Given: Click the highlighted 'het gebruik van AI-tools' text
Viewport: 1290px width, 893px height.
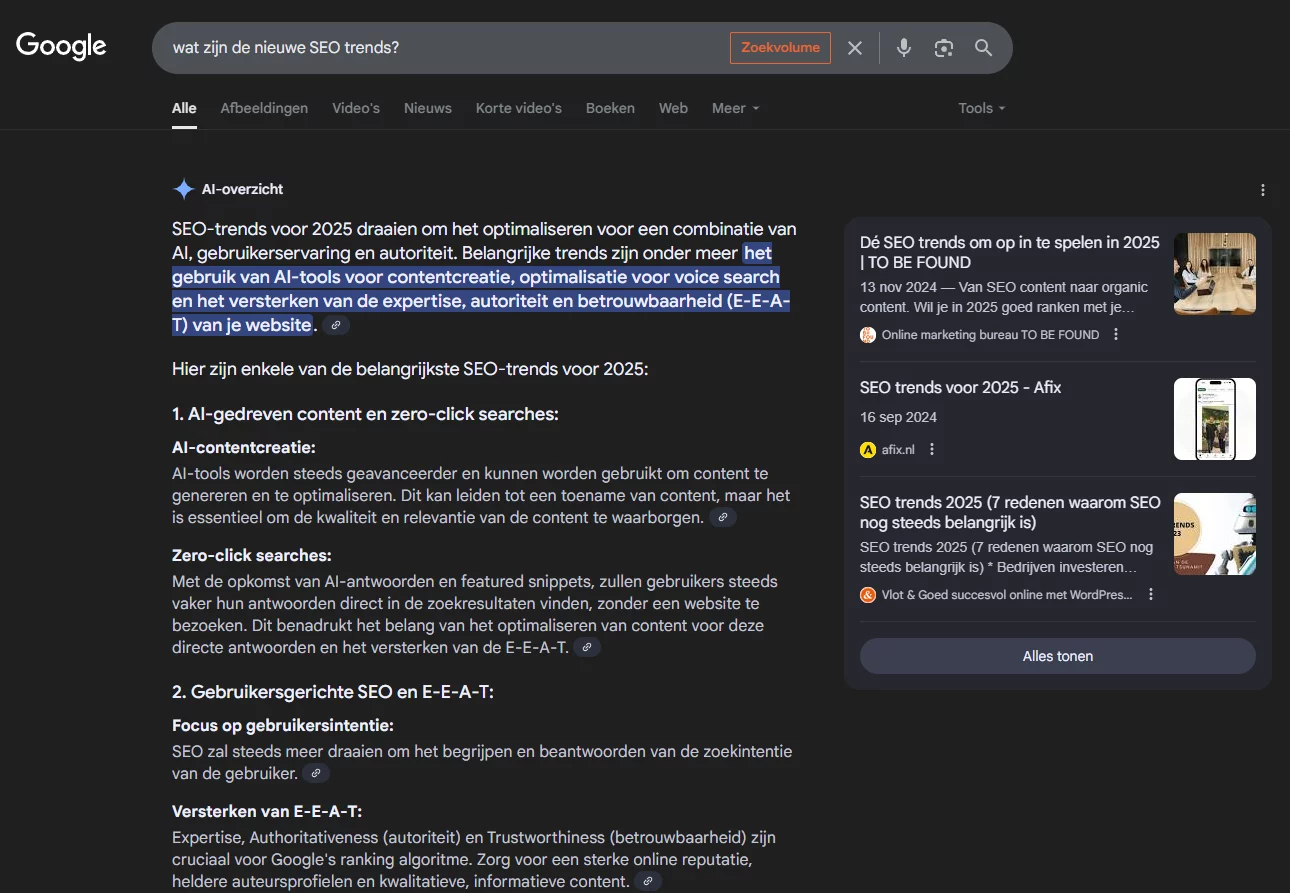Looking at the screenshot, I should [482, 289].
